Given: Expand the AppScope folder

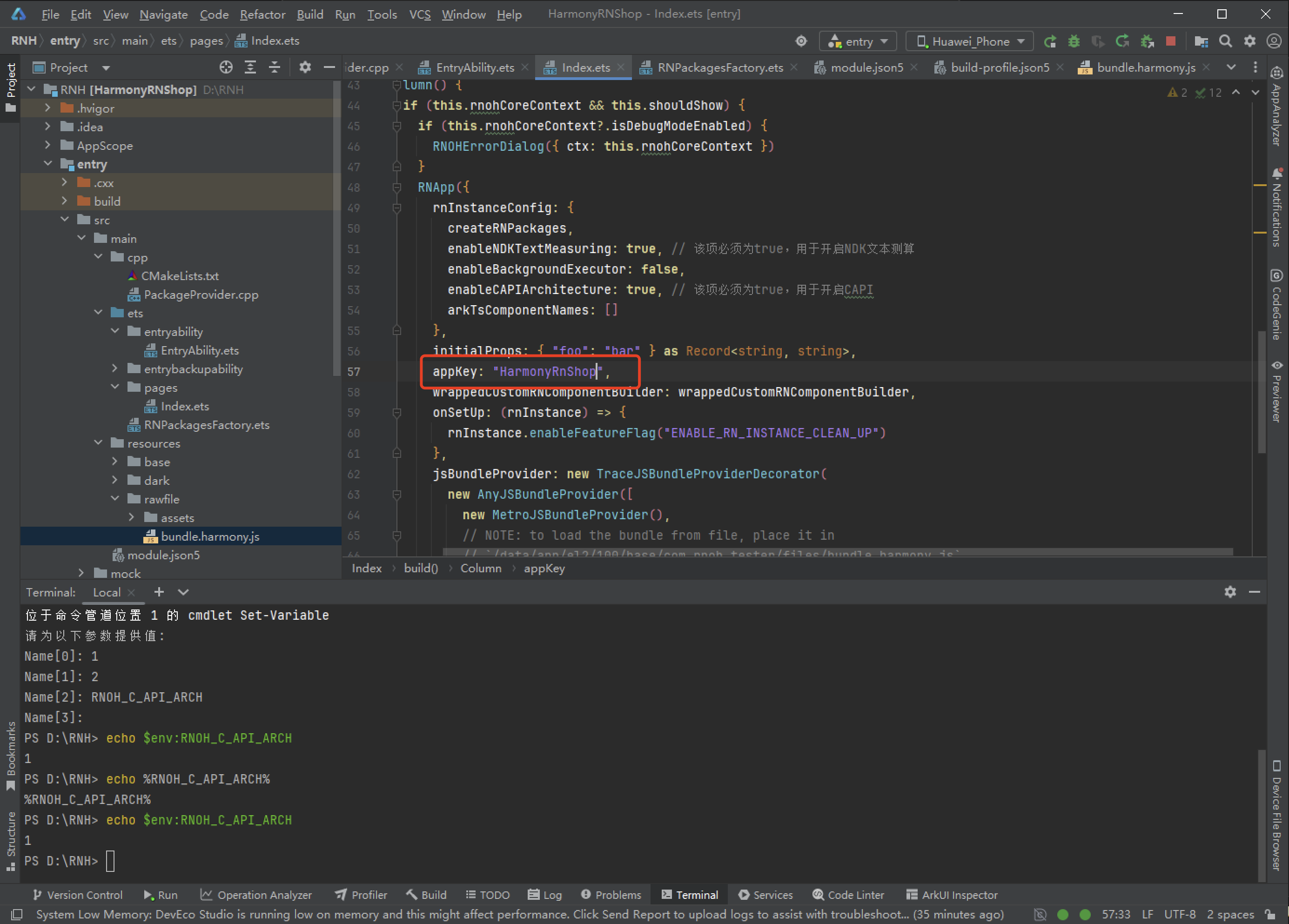Looking at the screenshot, I should pos(48,146).
